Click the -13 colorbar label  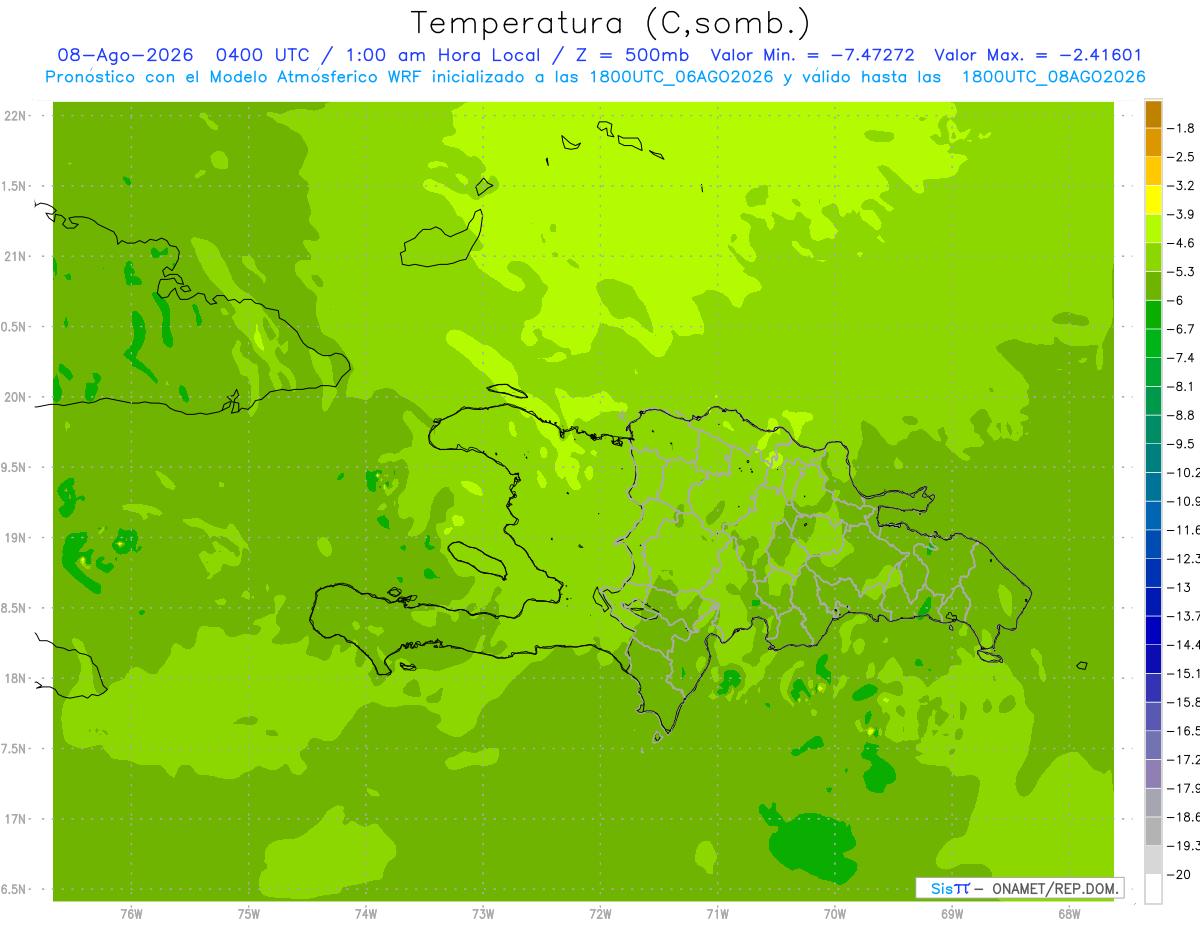(1180, 587)
